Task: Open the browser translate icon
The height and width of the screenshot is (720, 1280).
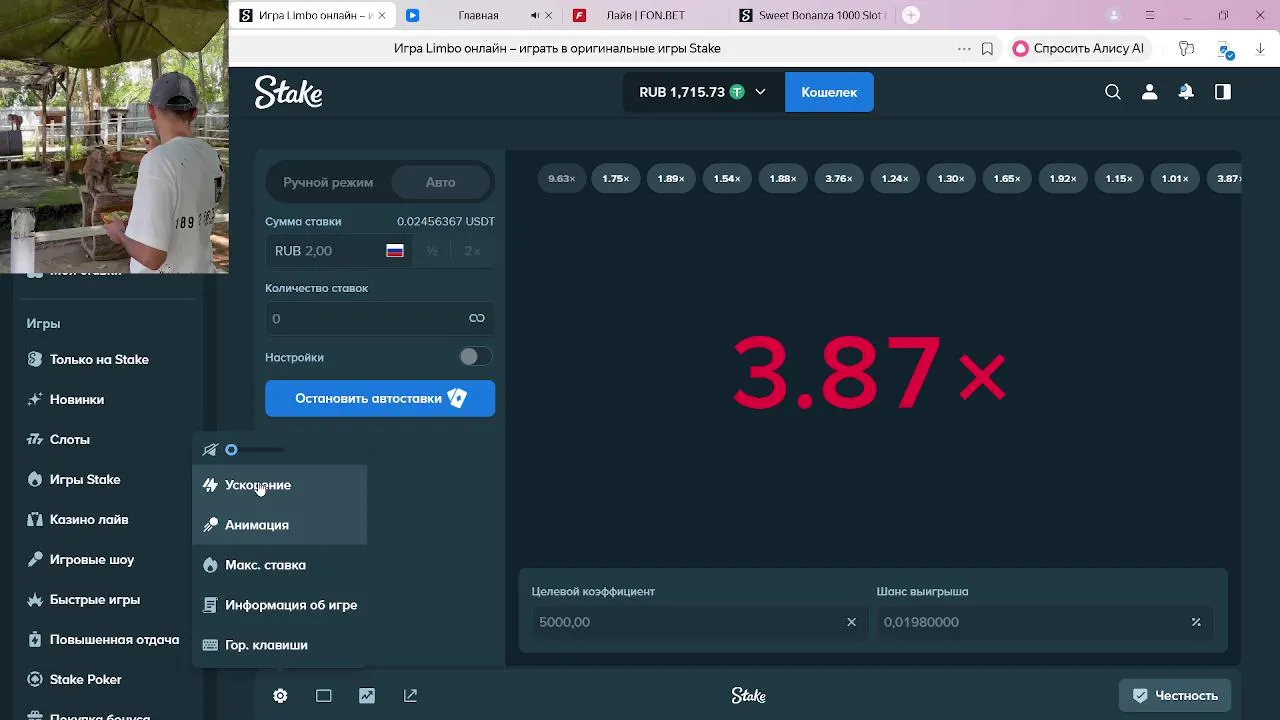Action: (1225, 48)
